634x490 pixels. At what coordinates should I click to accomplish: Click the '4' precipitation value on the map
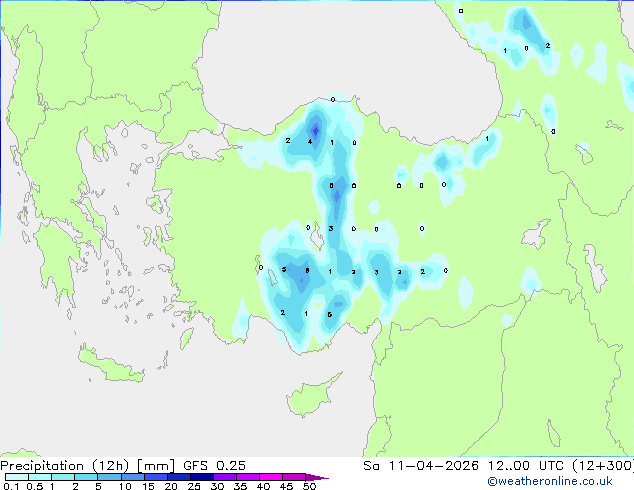(x=310, y=142)
